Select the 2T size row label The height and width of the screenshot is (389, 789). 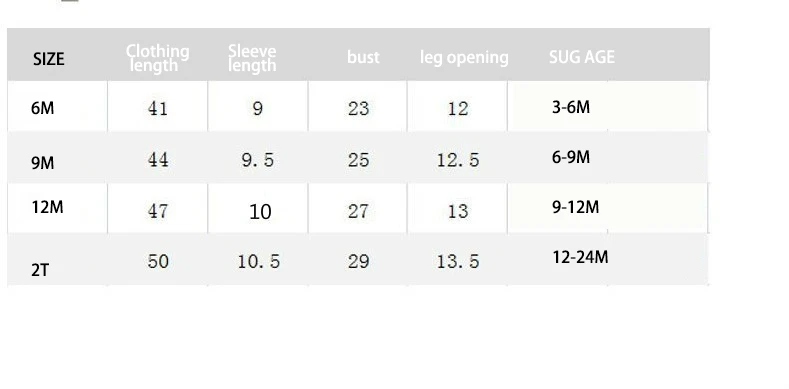[40, 270]
